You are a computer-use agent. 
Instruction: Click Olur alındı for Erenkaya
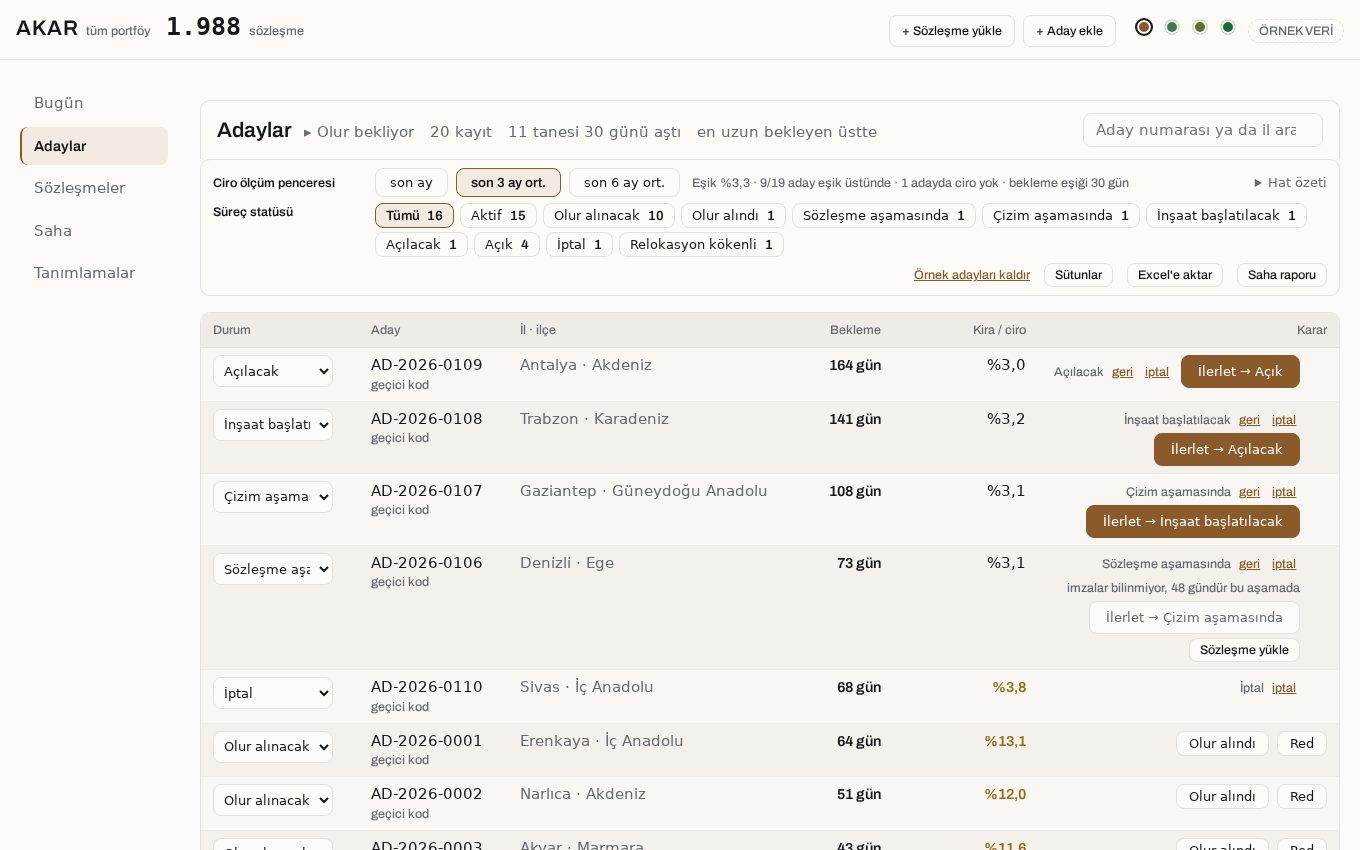pos(1222,744)
